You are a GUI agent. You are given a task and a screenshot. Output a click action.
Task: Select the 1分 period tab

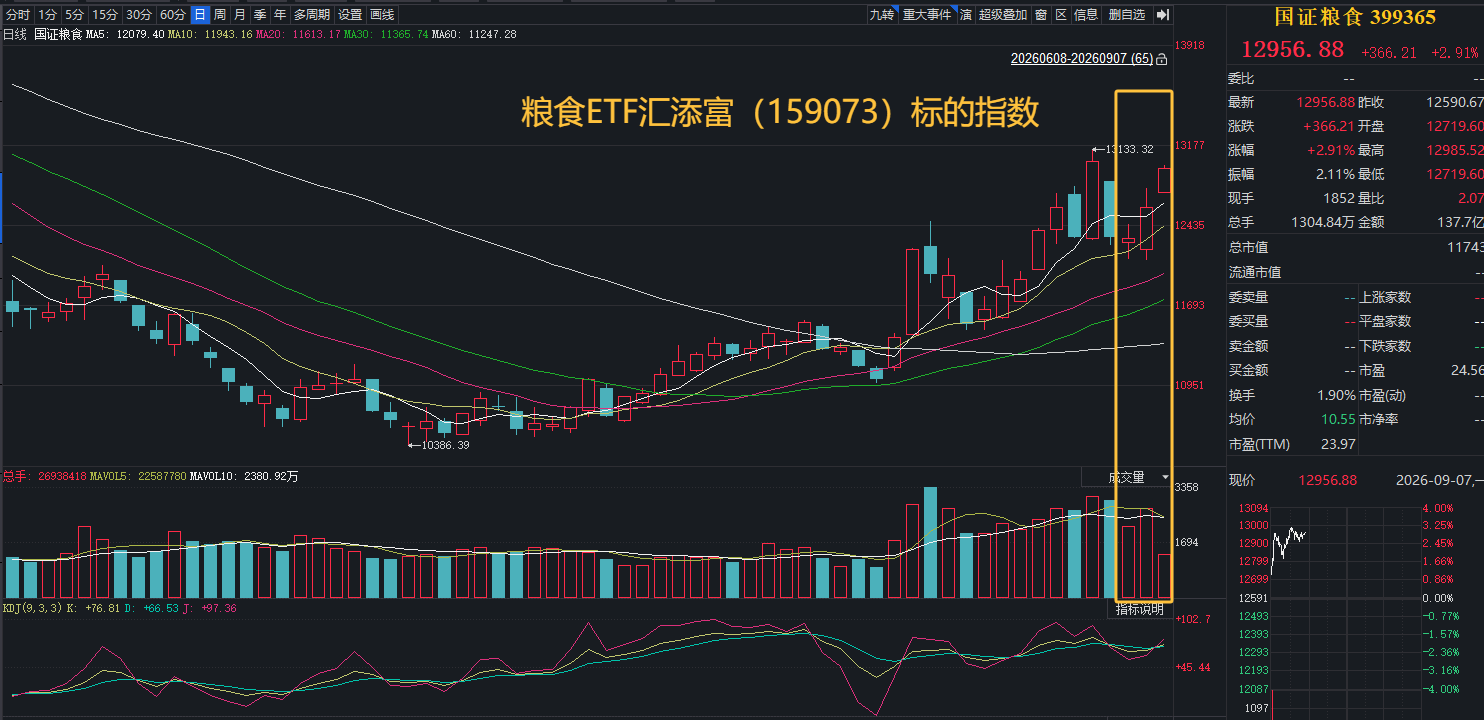click(x=47, y=15)
